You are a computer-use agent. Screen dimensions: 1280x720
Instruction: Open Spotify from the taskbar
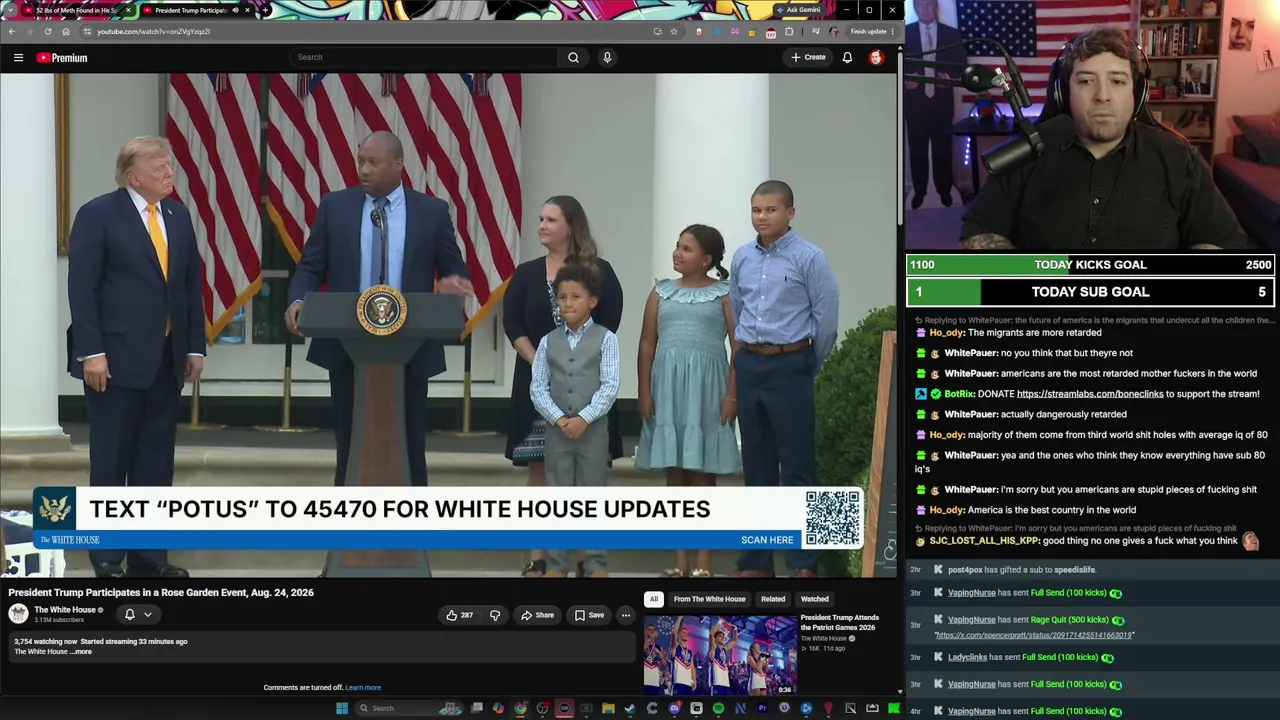[718, 708]
